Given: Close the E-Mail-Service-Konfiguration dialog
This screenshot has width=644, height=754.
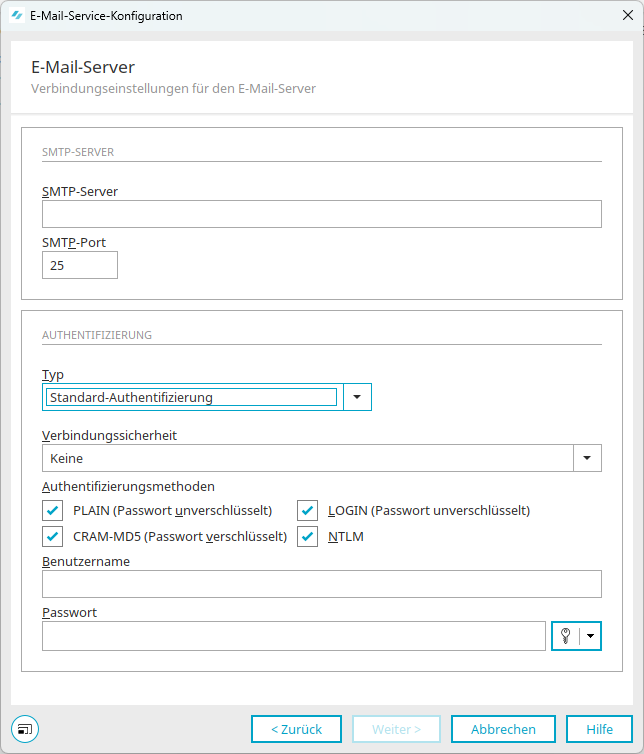Looking at the screenshot, I should [628, 15].
